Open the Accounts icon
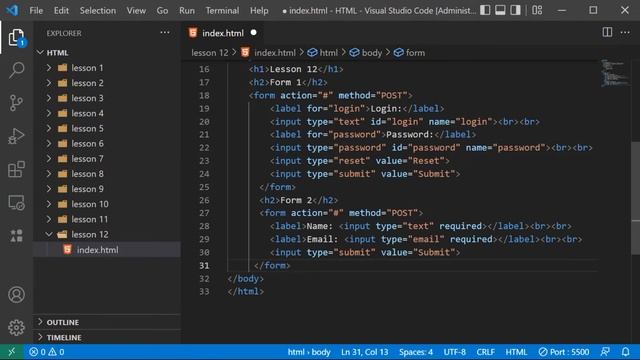Image resolution: width=640 pixels, height=360 pixels. (16, 294)
